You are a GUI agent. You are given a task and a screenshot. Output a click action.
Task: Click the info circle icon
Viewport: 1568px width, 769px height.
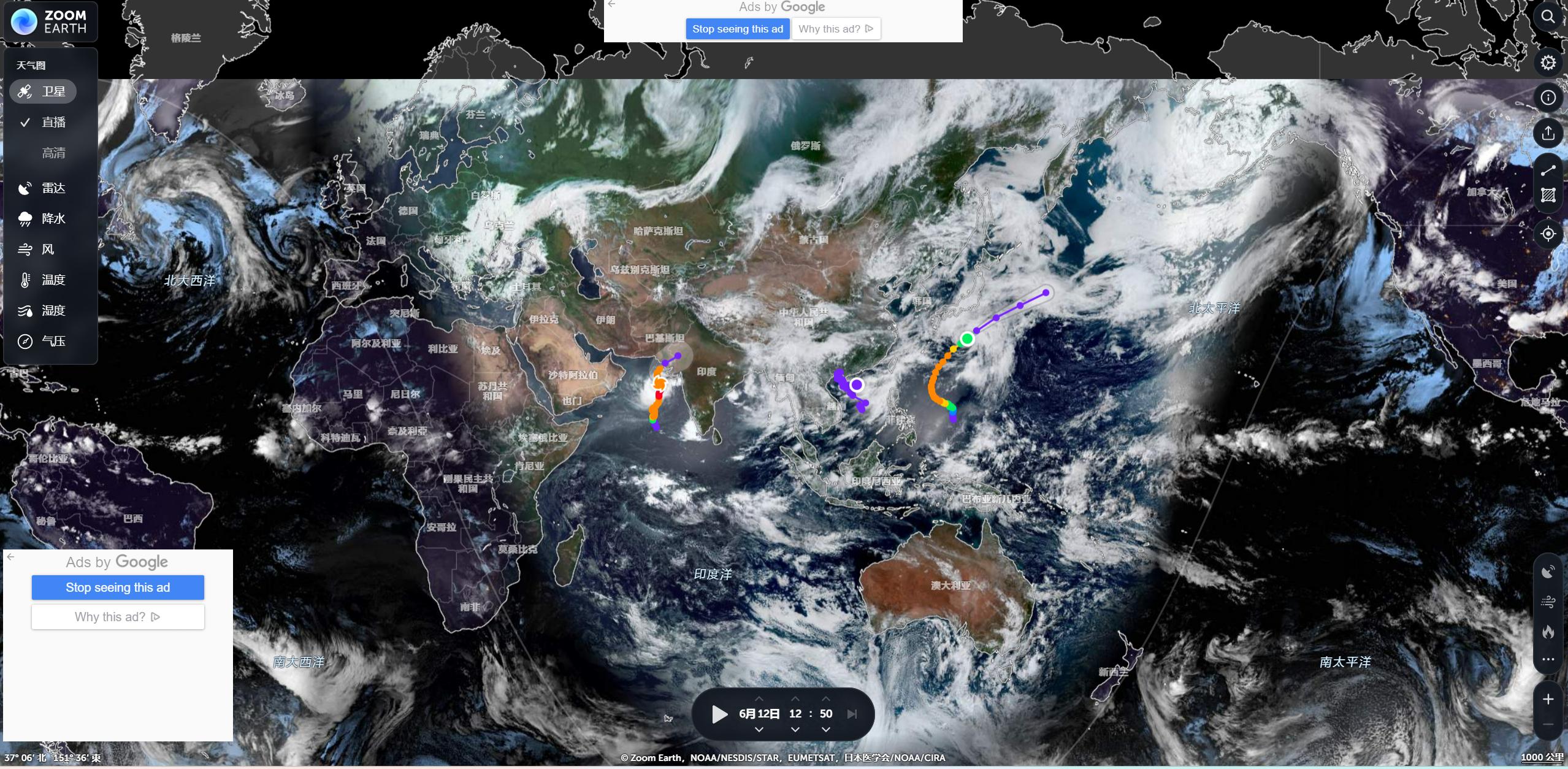tap(1548, 98)
